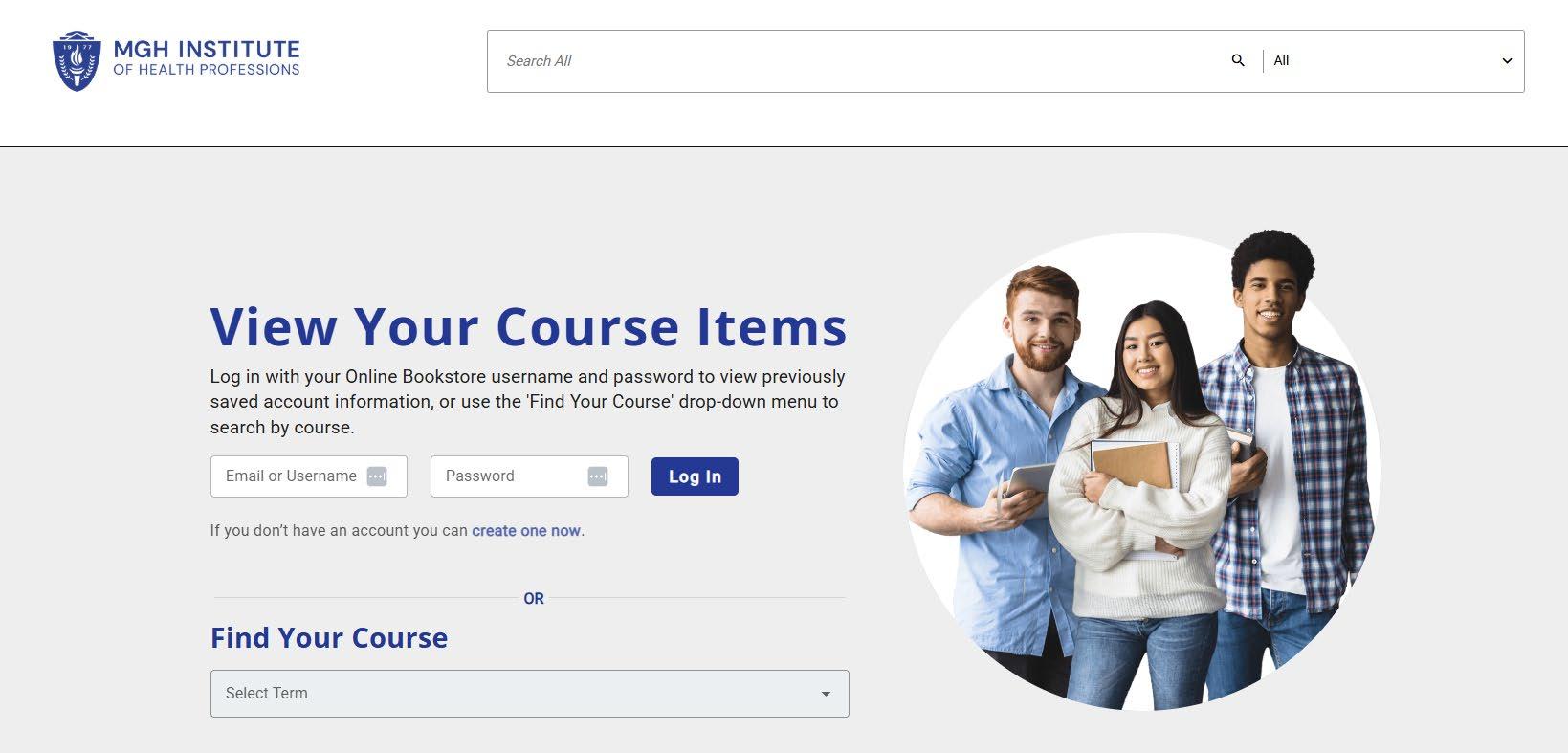Click the autofill icon inside Password field
Screen dimensions: 1568x753
click(x=598, y=476)
